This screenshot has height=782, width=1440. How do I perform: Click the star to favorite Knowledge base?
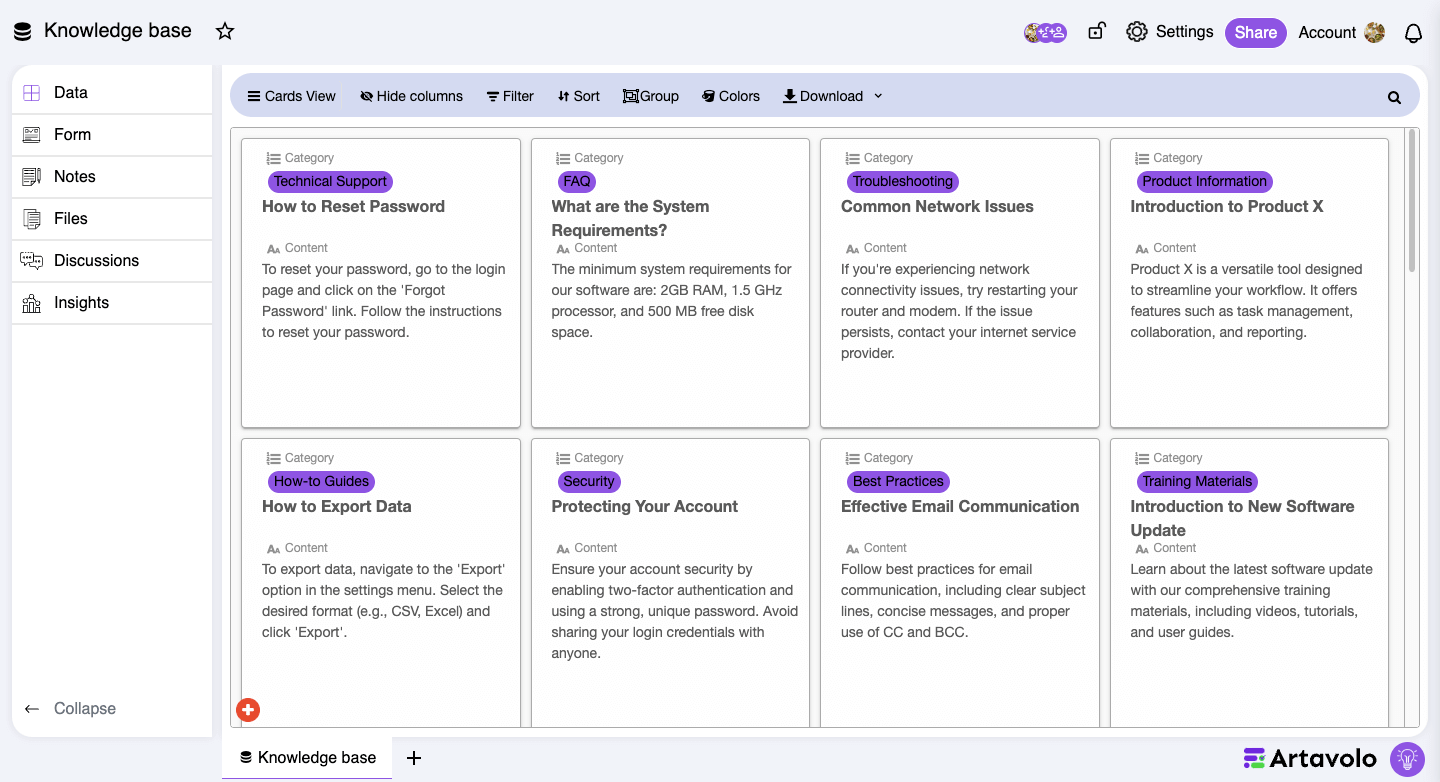coord(224,31)
